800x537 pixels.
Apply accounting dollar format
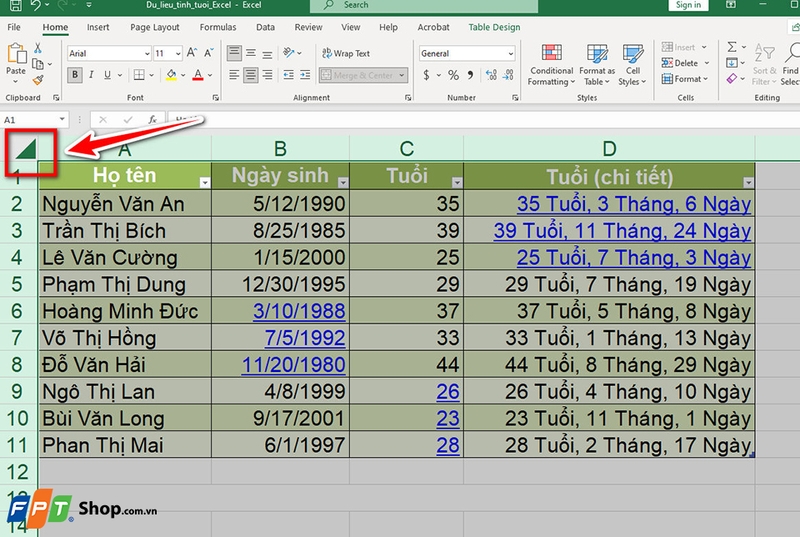pyautogui.click(x=427, y=75)
